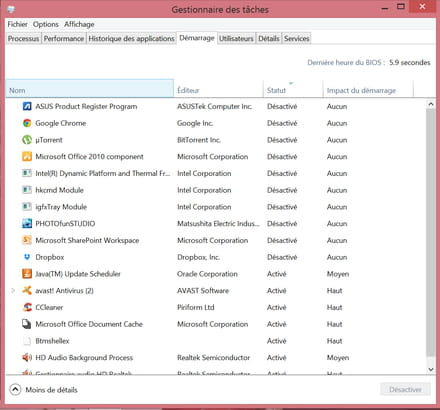The width and height of the screenshot is (440, 410).
Task: Click the Intel Dynamic Platform icon
Action: click(x=27, y=173)
